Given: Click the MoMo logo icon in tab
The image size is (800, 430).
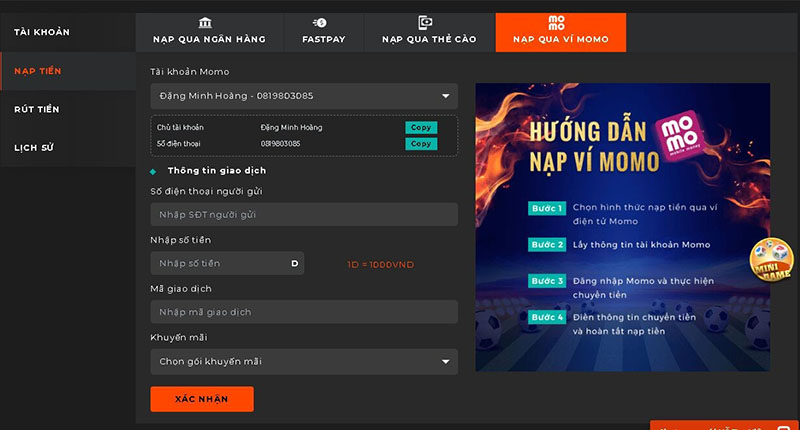Looking at the screenshot, I should click(x=557, y=22).
